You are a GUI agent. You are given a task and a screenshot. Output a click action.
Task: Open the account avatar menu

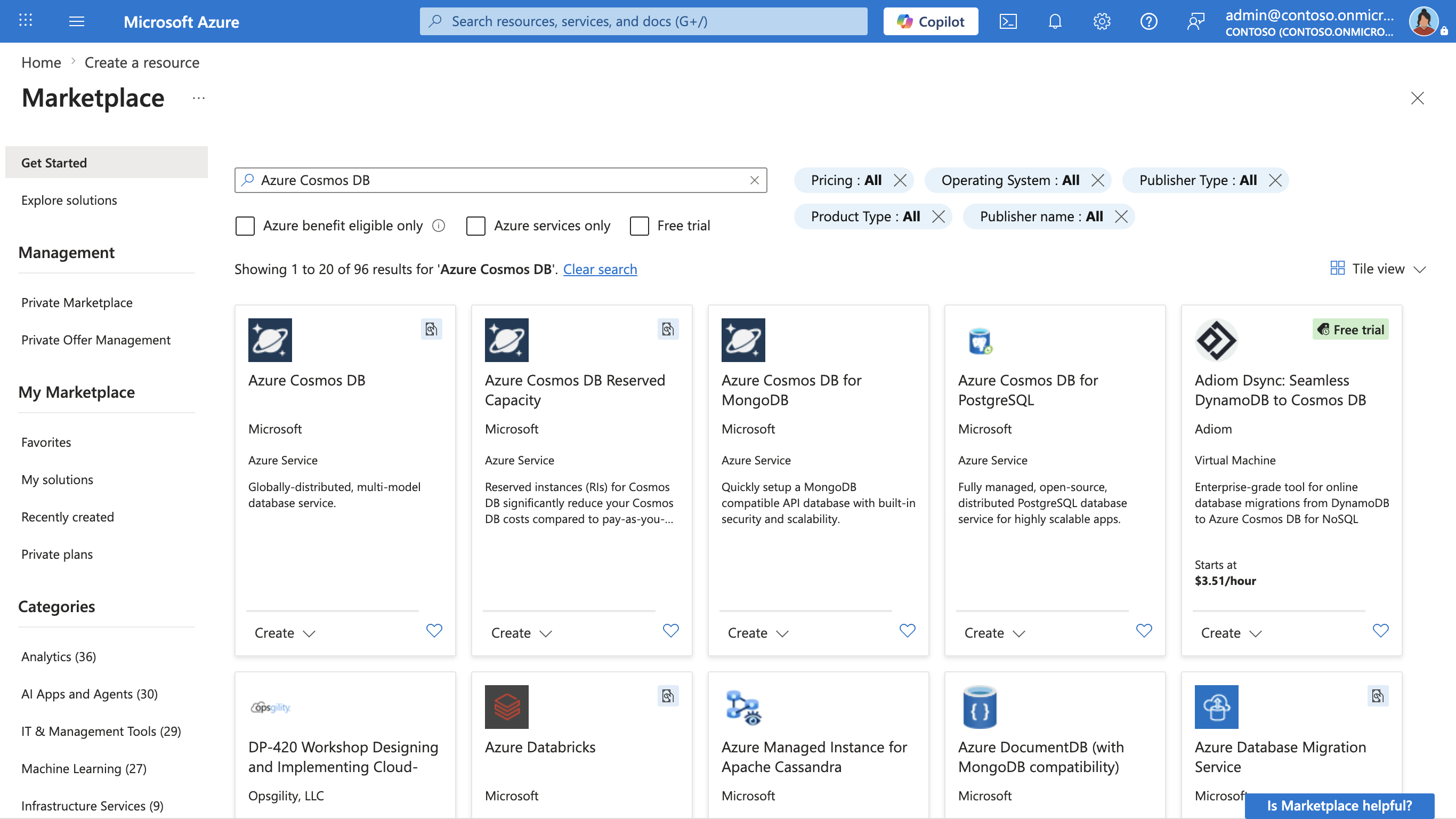(1425, 21)
